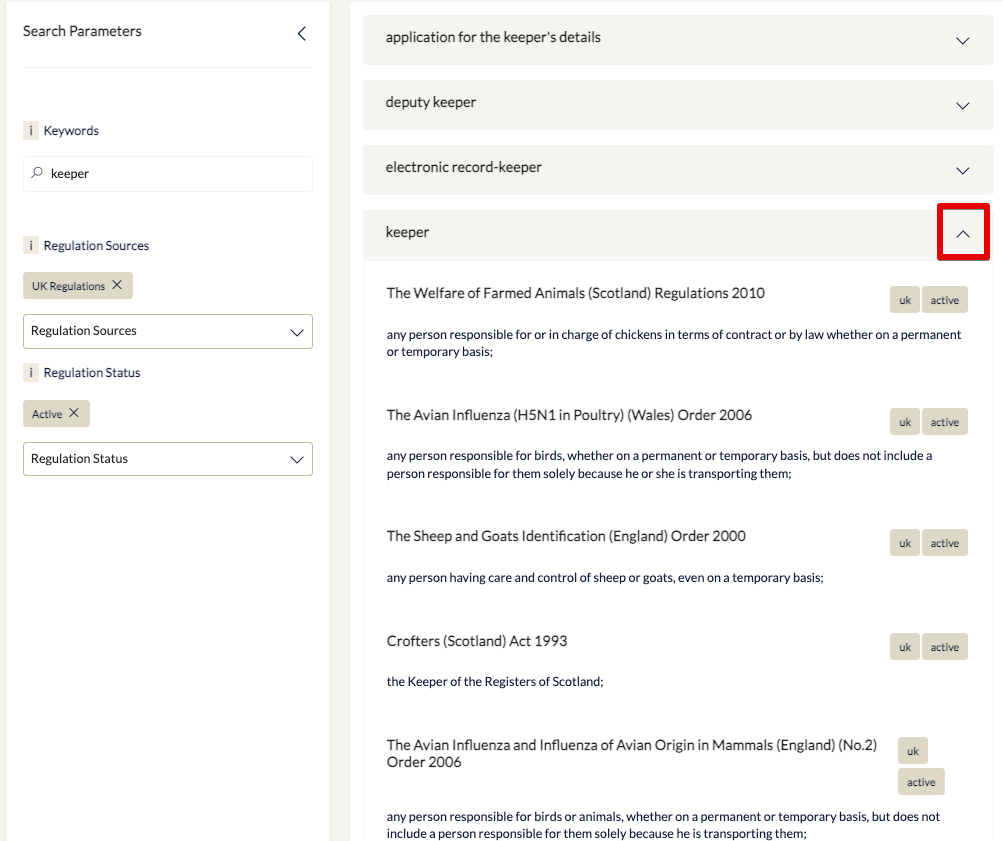The height and width of the screenshot is (841, 1003).
Task: Expand the electronic record-keeper entry
Action: 962,171
